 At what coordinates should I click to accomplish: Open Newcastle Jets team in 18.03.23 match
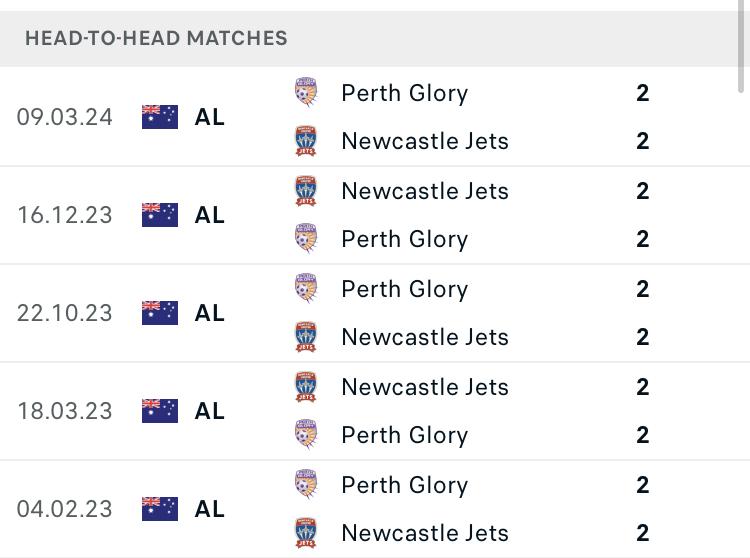click(425, 387)
